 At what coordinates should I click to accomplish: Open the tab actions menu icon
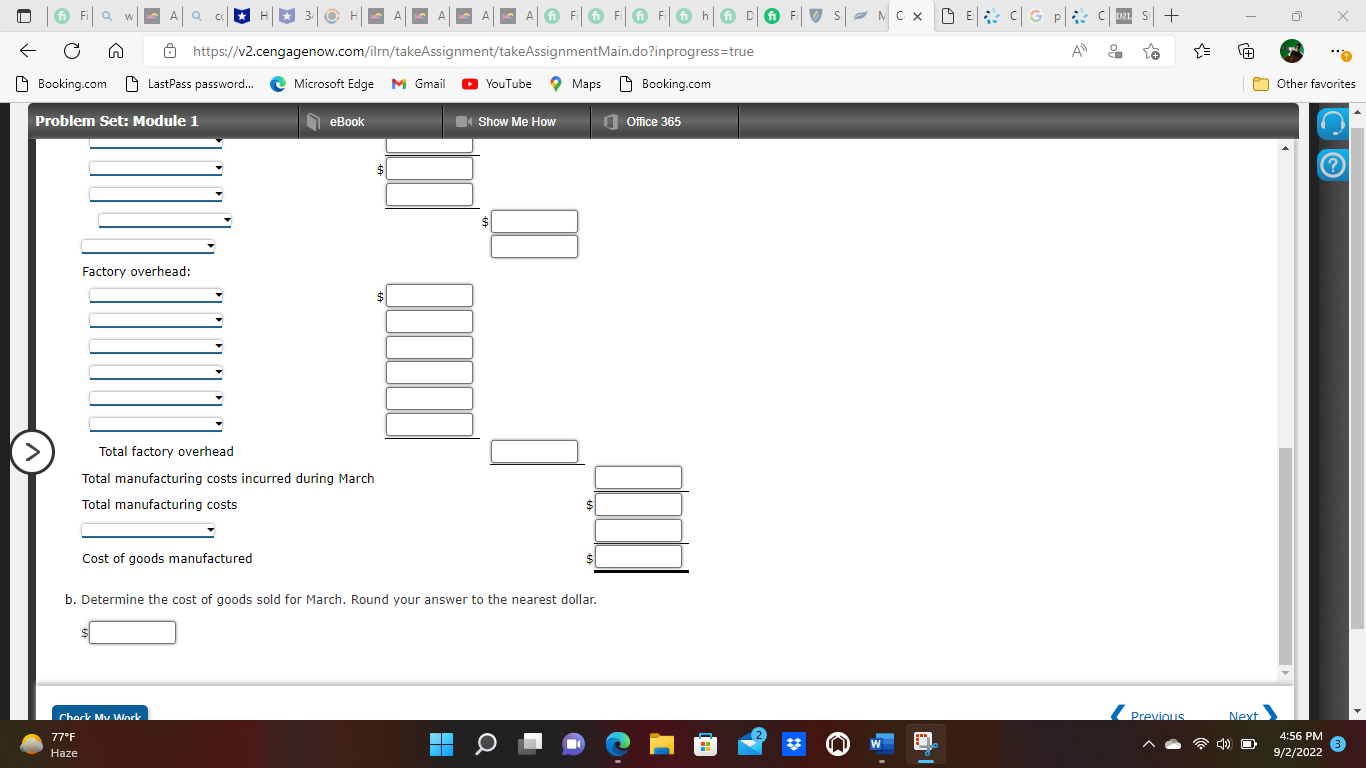pyautogui.click(x=22, y=16)
